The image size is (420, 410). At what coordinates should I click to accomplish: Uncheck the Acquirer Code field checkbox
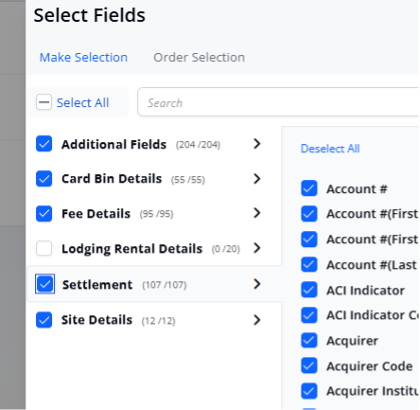coord(309,366)
